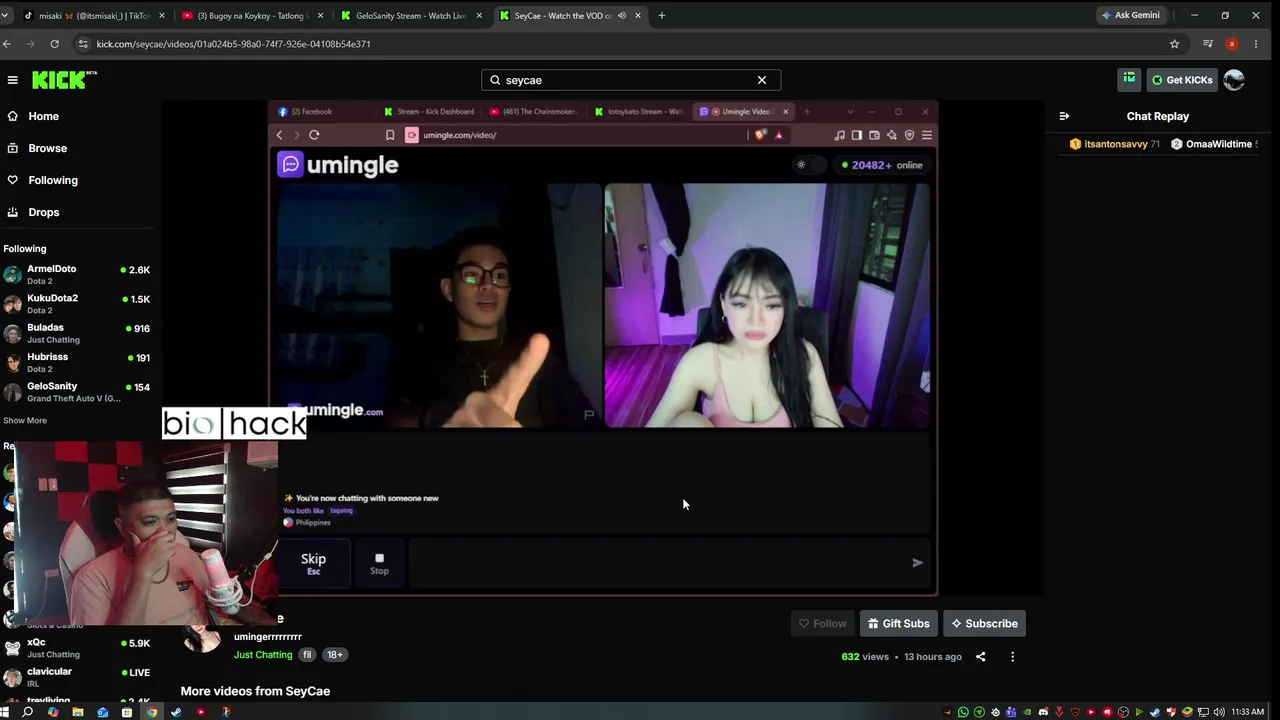Open the Buladas channel

[77, 333]
